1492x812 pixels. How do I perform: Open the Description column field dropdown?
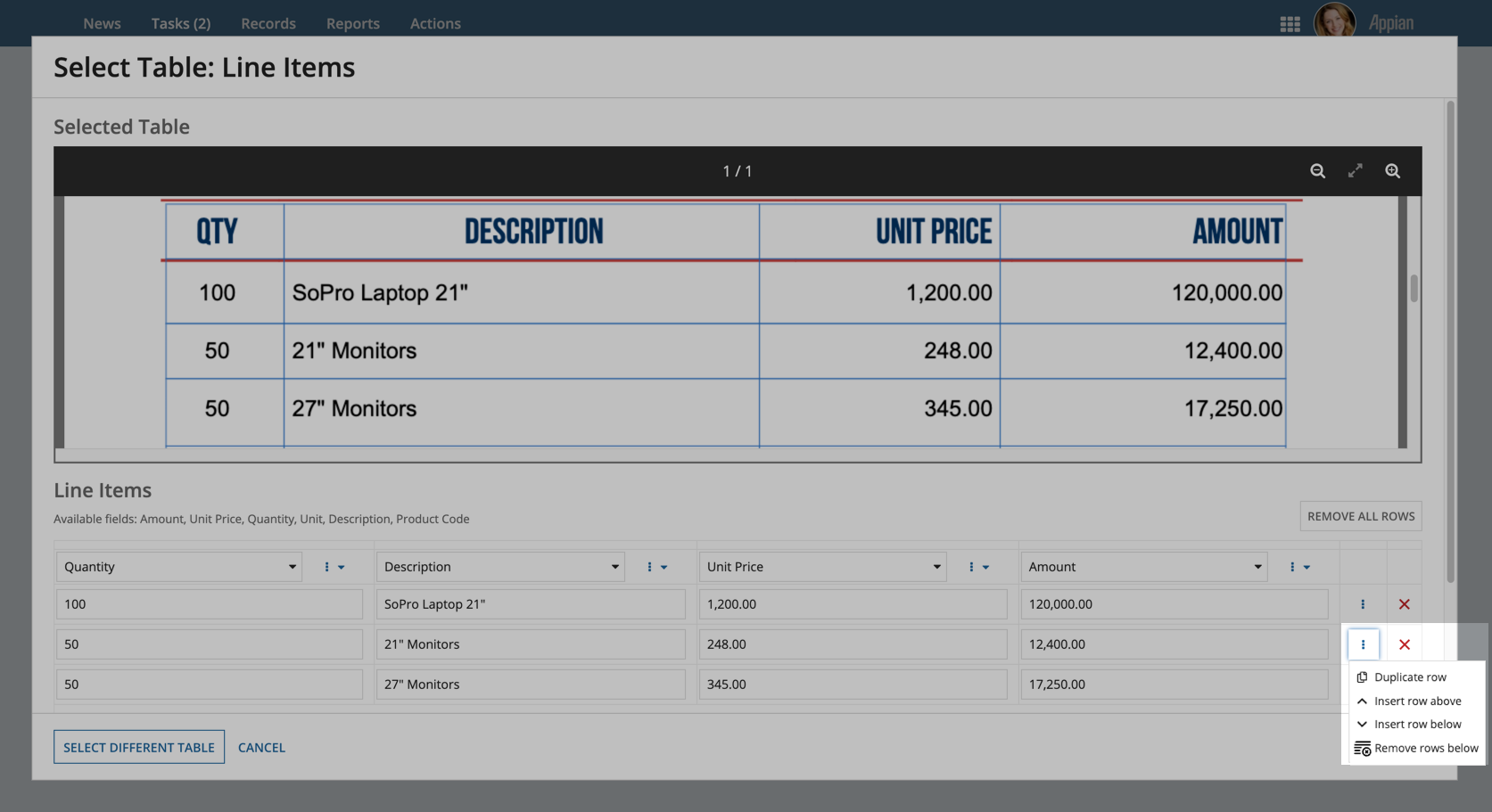coord(500,567)
